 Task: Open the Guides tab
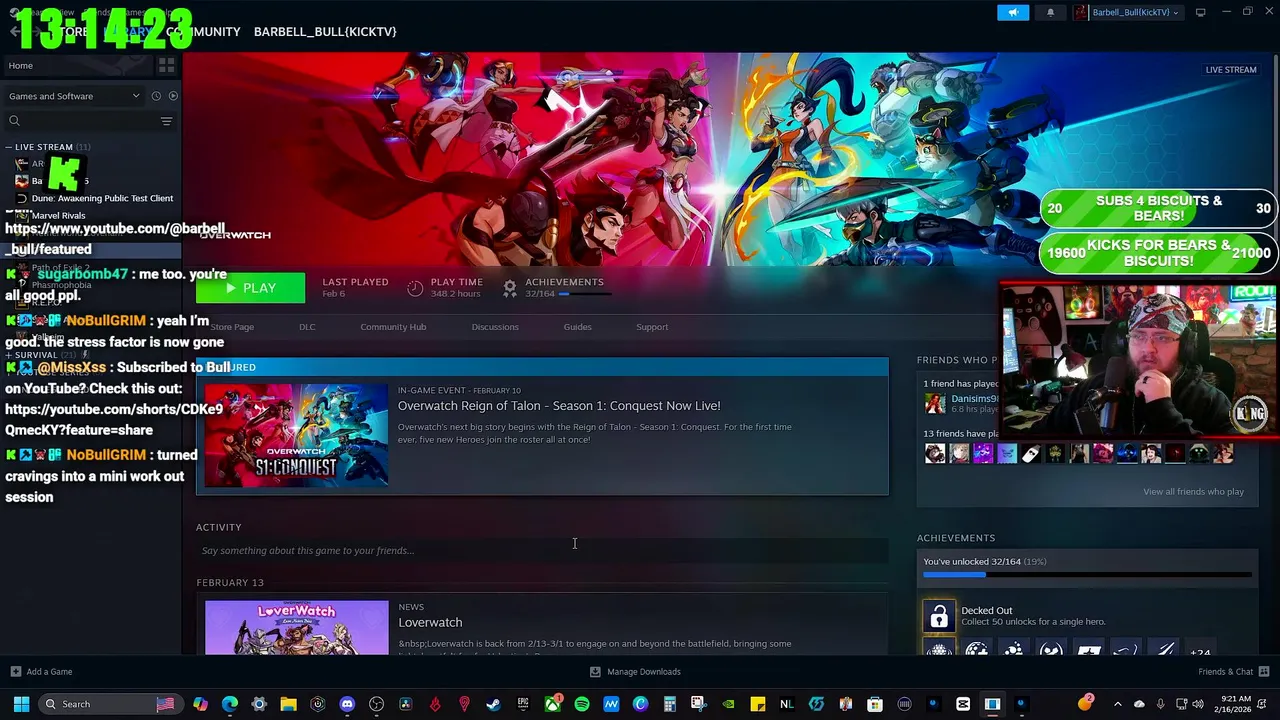pyautogui.click(x=577, y=327)
